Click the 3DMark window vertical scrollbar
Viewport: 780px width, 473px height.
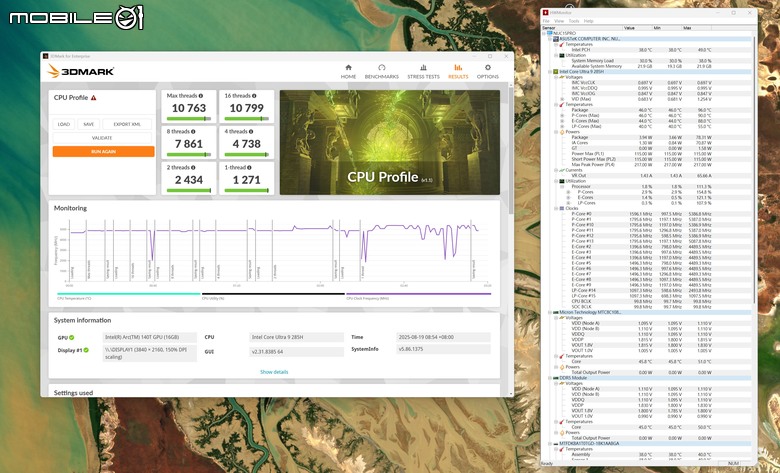[x=510, y=149]
